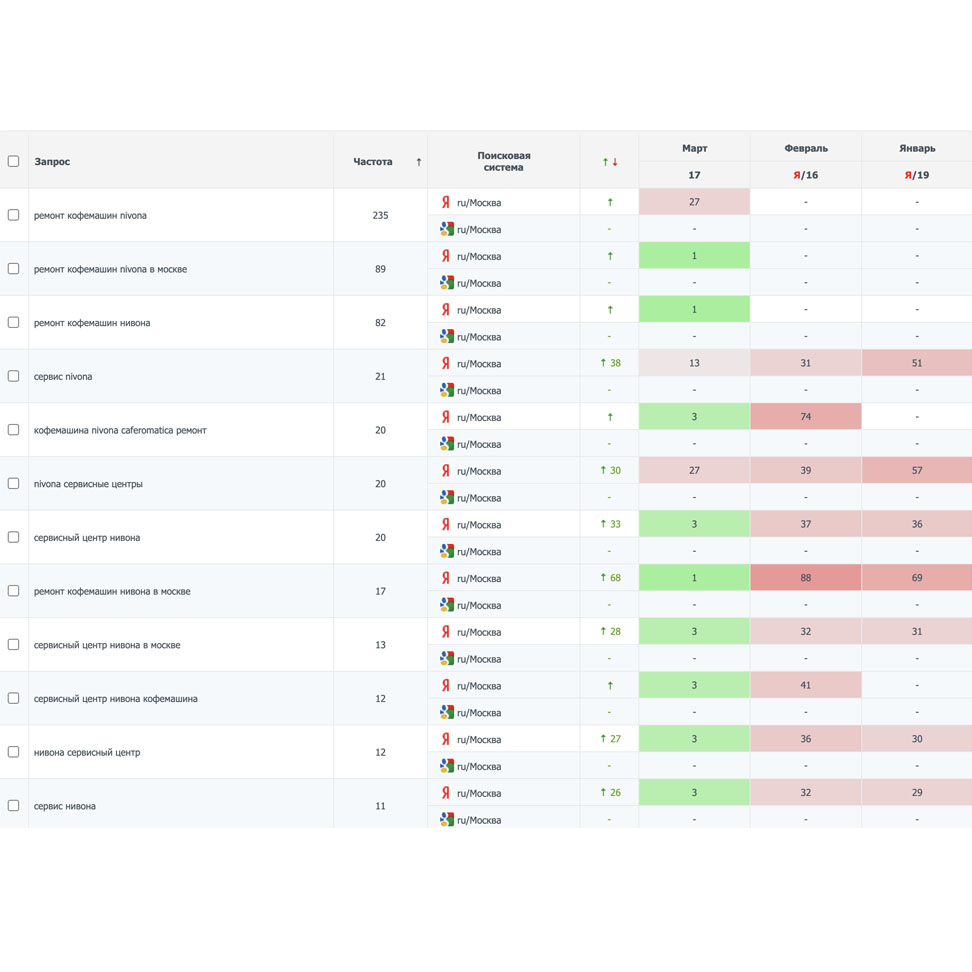Click Yandex icon for "nivona сервисные центры"
The width and height of the screenshot is (972, 972).
click(445, 471)
